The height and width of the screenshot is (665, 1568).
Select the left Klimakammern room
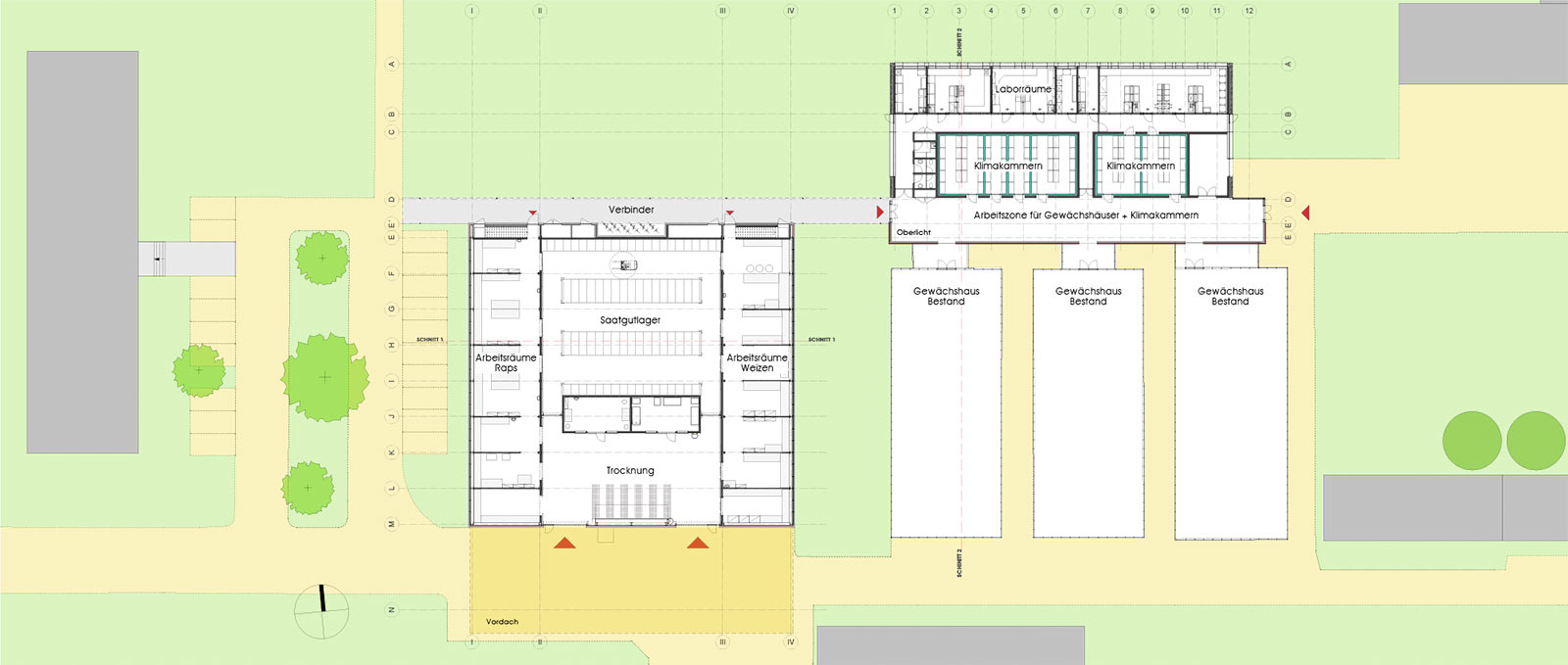point(1006,166)
